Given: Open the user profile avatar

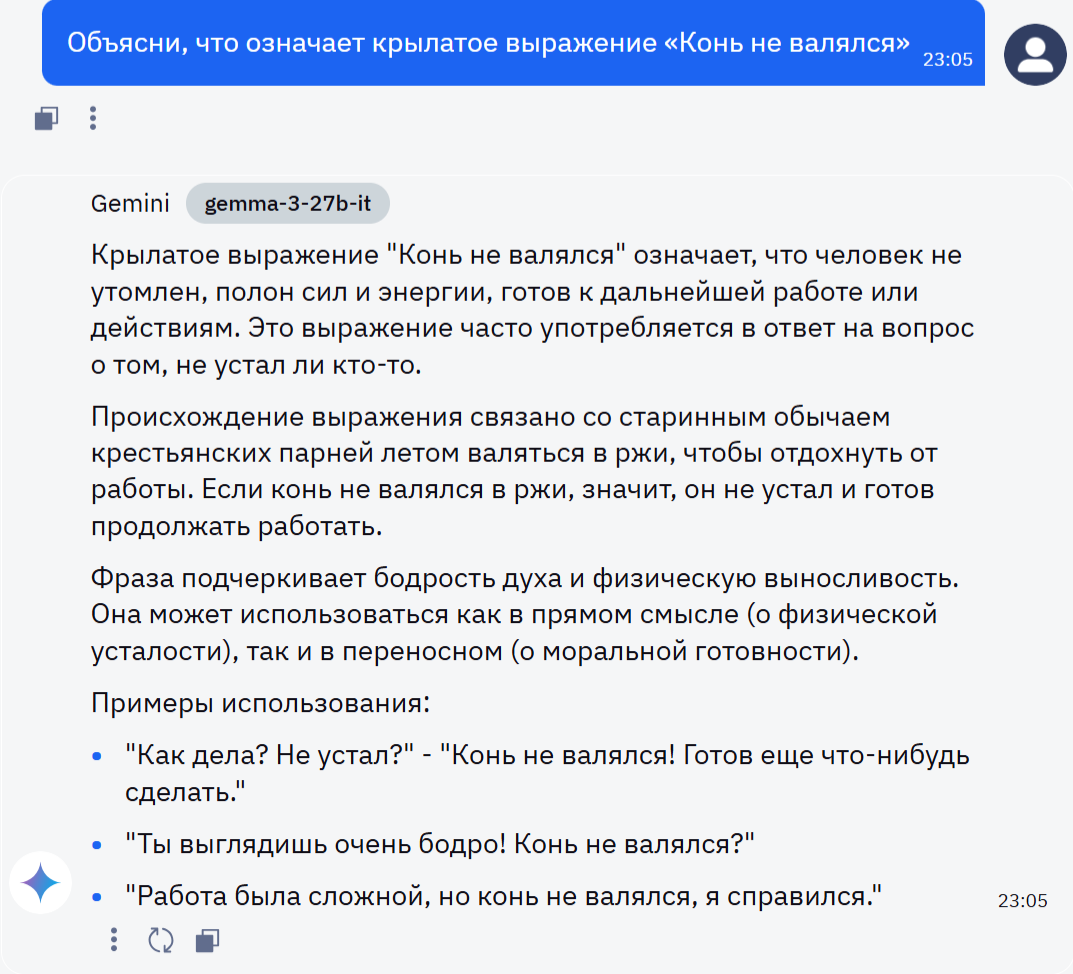Looking at the screenshot, I should 1035,55.
